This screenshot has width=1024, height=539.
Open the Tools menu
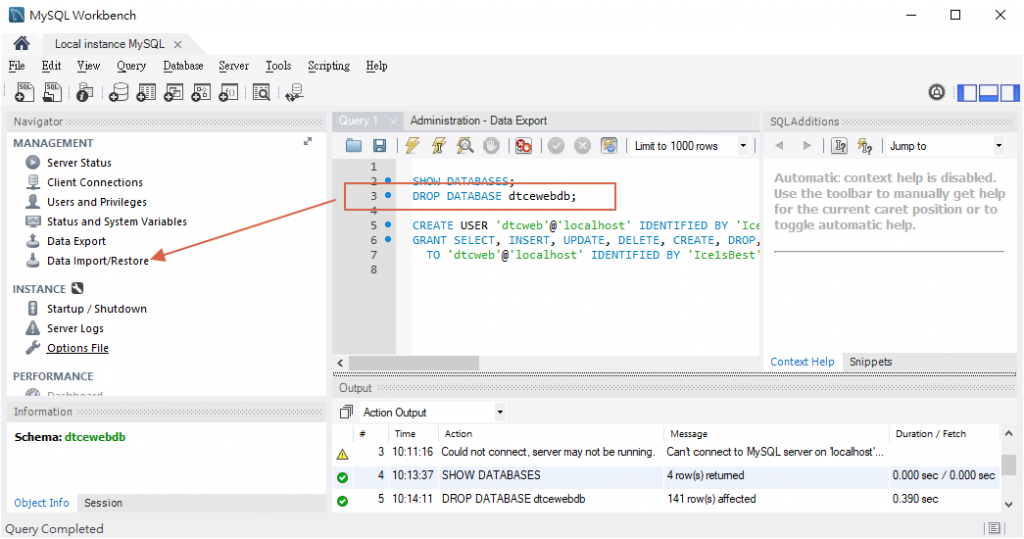point(278,66)
